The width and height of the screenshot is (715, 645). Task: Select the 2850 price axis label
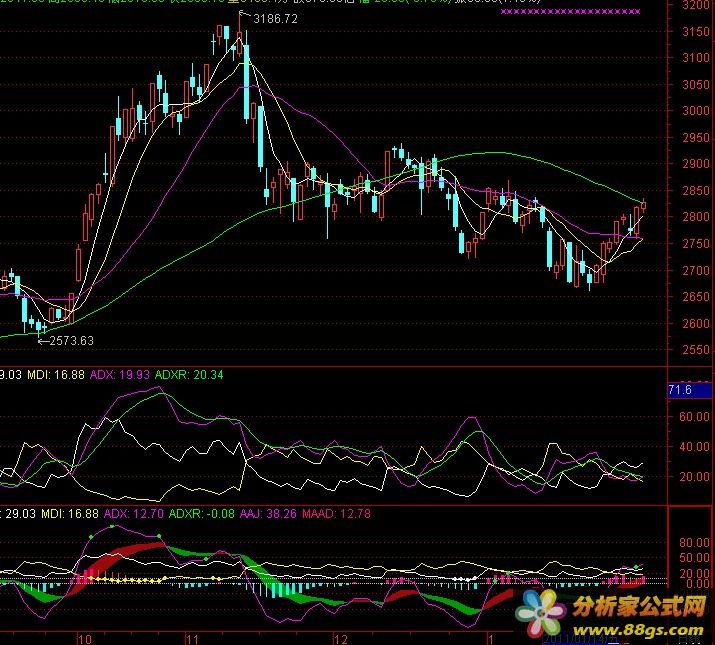point(695,191)
